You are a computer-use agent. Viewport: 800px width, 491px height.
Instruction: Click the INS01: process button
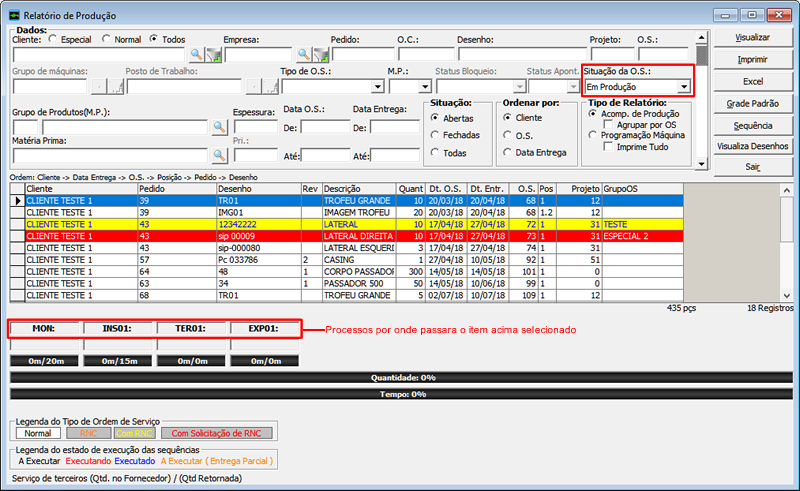(117, 328)
